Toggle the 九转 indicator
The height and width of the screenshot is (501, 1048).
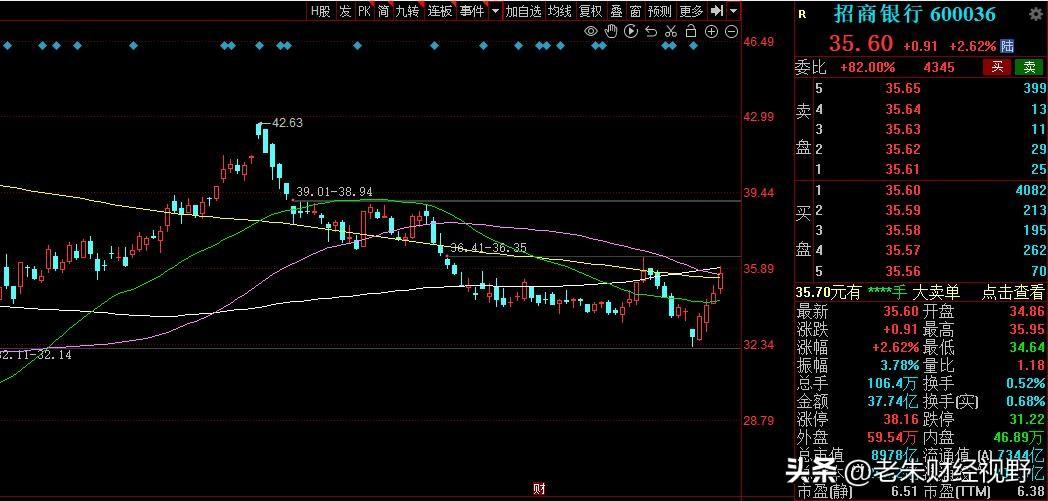coord(407,11)
